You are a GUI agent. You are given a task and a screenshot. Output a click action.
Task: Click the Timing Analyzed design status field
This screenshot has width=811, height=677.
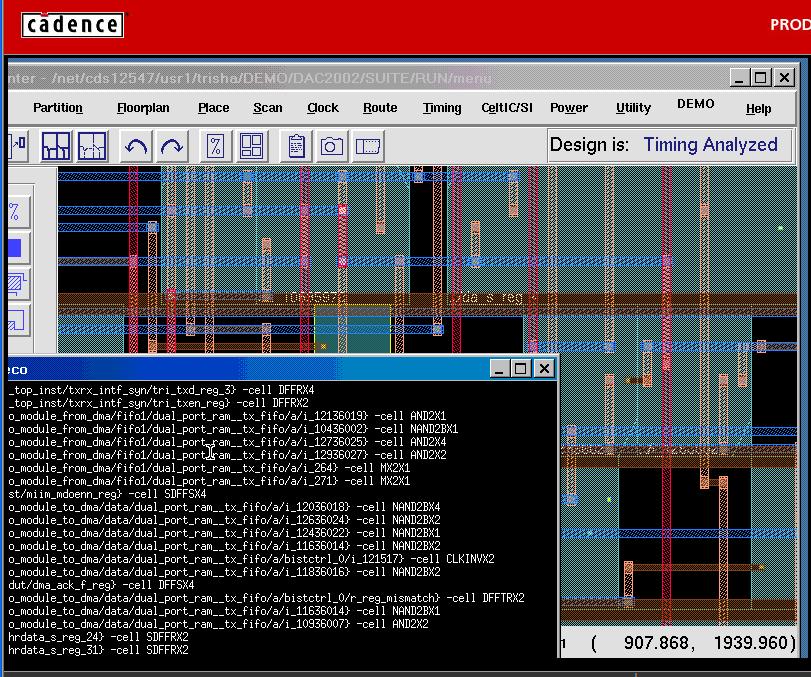pos(710,145)
